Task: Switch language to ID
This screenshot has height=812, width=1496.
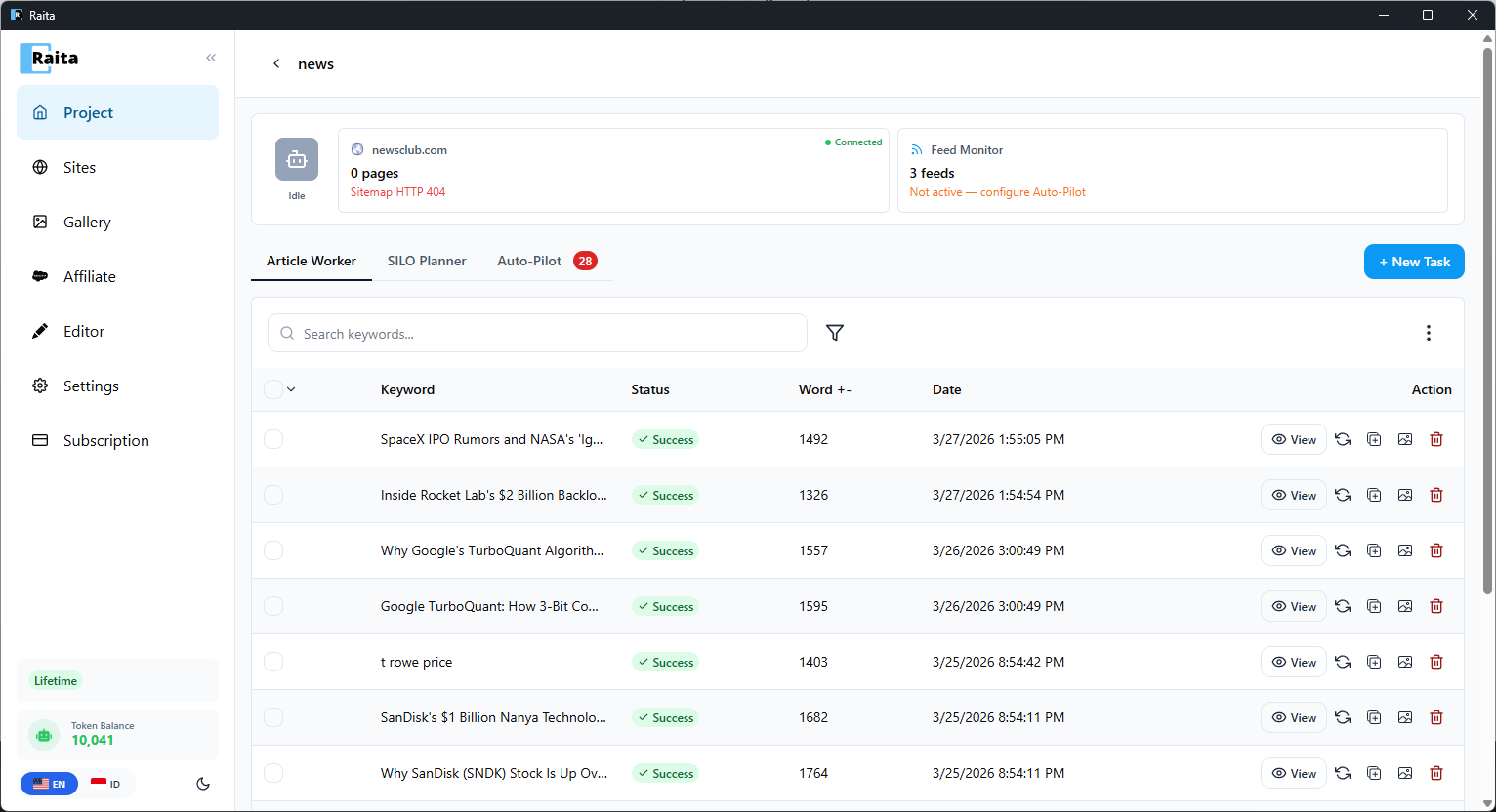Action: click(x=105, y=784)
